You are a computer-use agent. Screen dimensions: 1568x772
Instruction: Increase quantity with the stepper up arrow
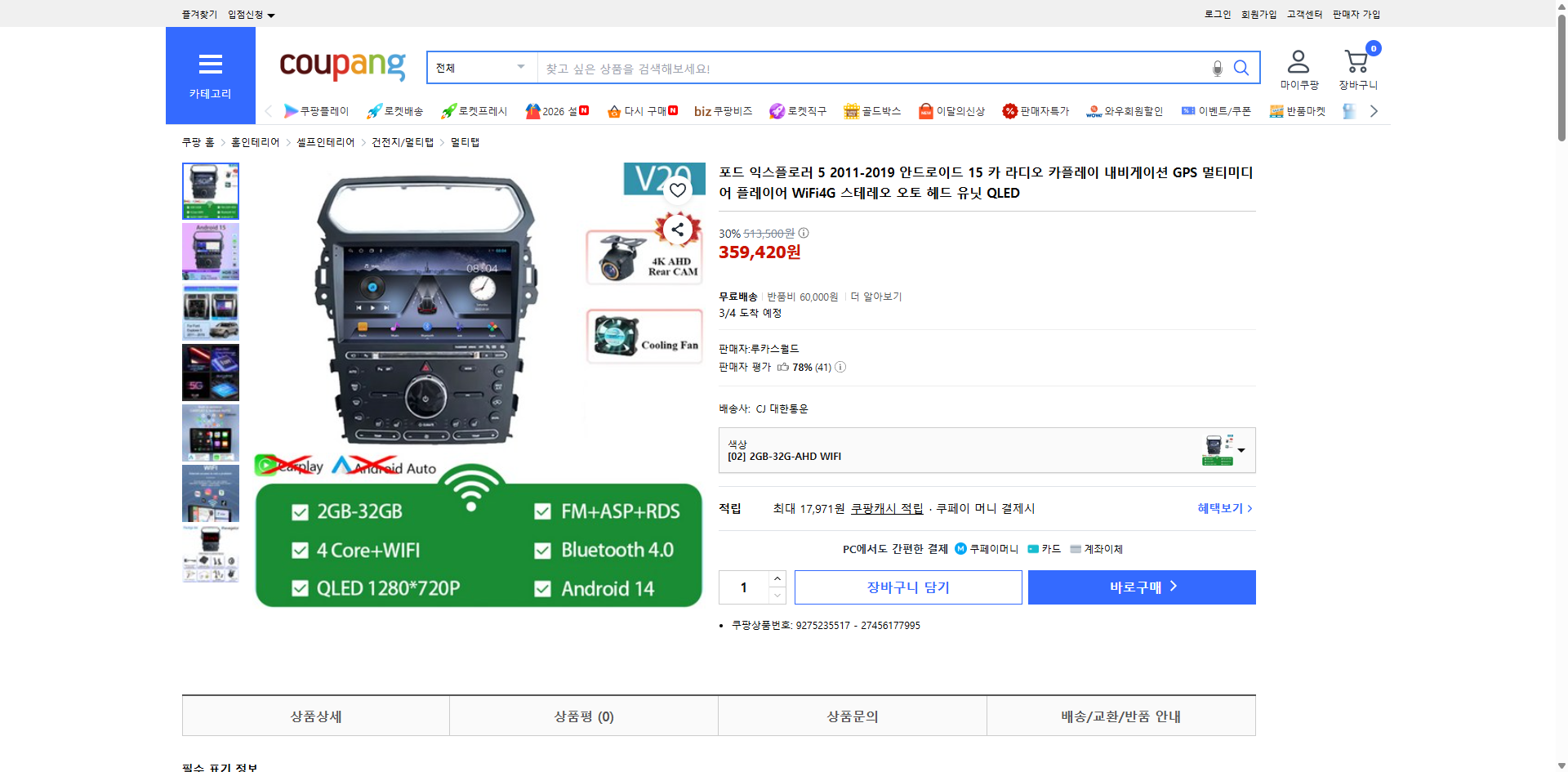(x=777, y=579)
